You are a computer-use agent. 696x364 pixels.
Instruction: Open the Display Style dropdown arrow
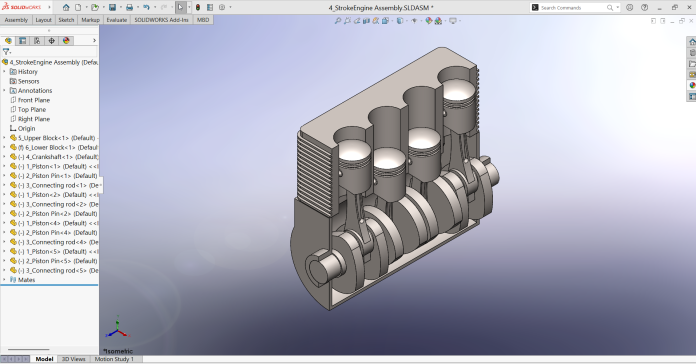click(406, 20)
